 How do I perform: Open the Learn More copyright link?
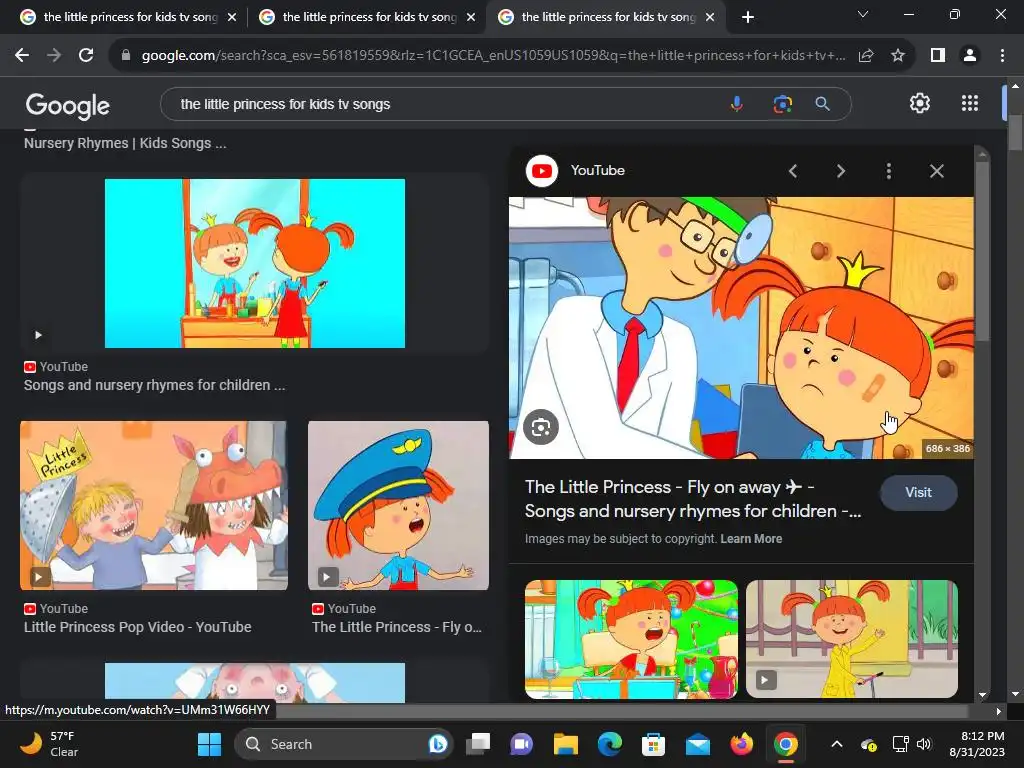[x=751, y=539]
